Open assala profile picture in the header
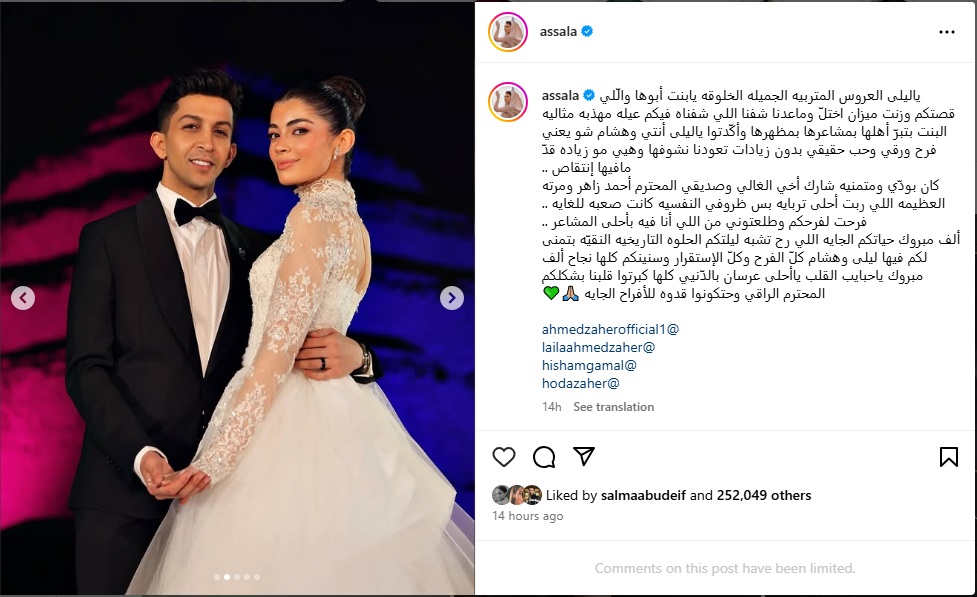The width and height of the screenshot is (977, 597). tap(508, 31)
